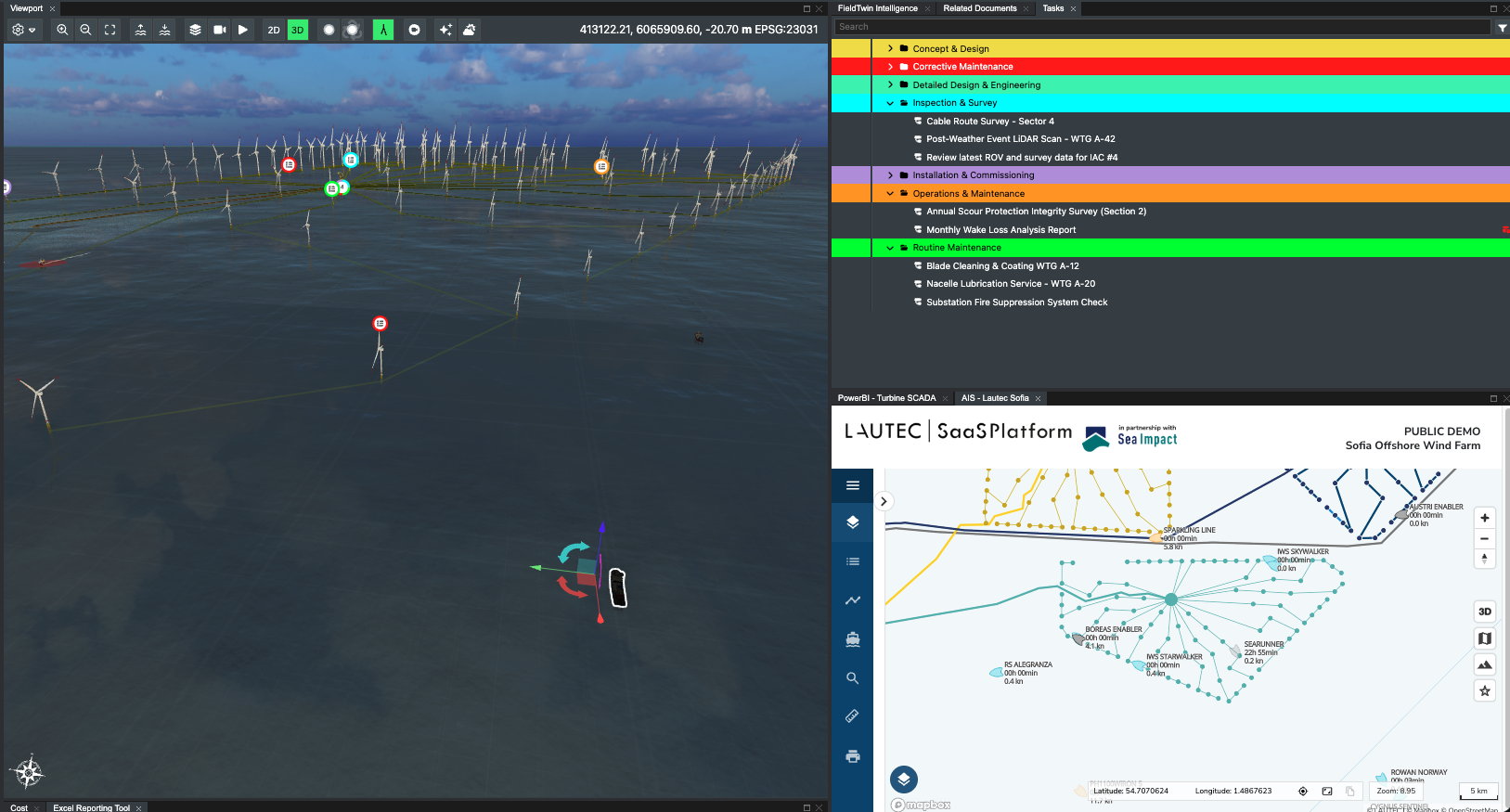Click the red Corrective Maintenance color band

pos(850,67)
